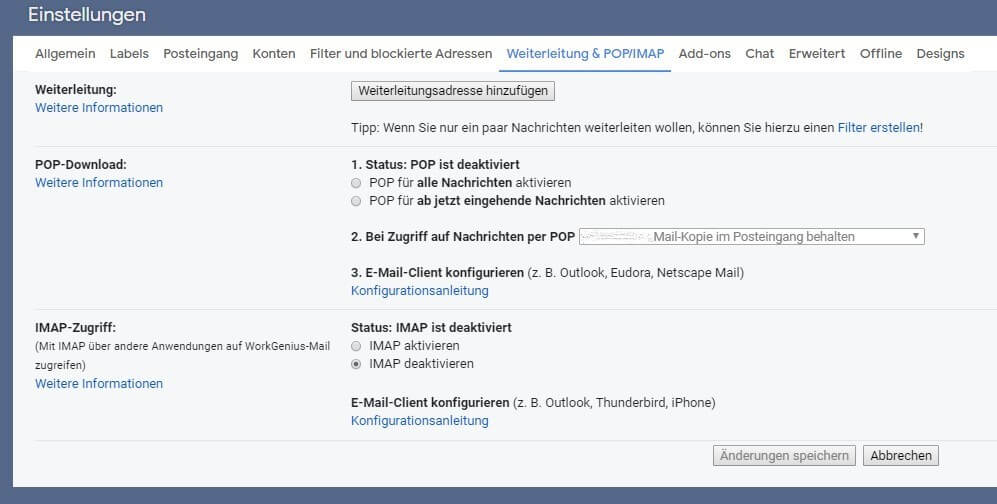The width and height of the screenshot is (997, 504).
Task: Open the Chat settings tab
Action: 760,54
